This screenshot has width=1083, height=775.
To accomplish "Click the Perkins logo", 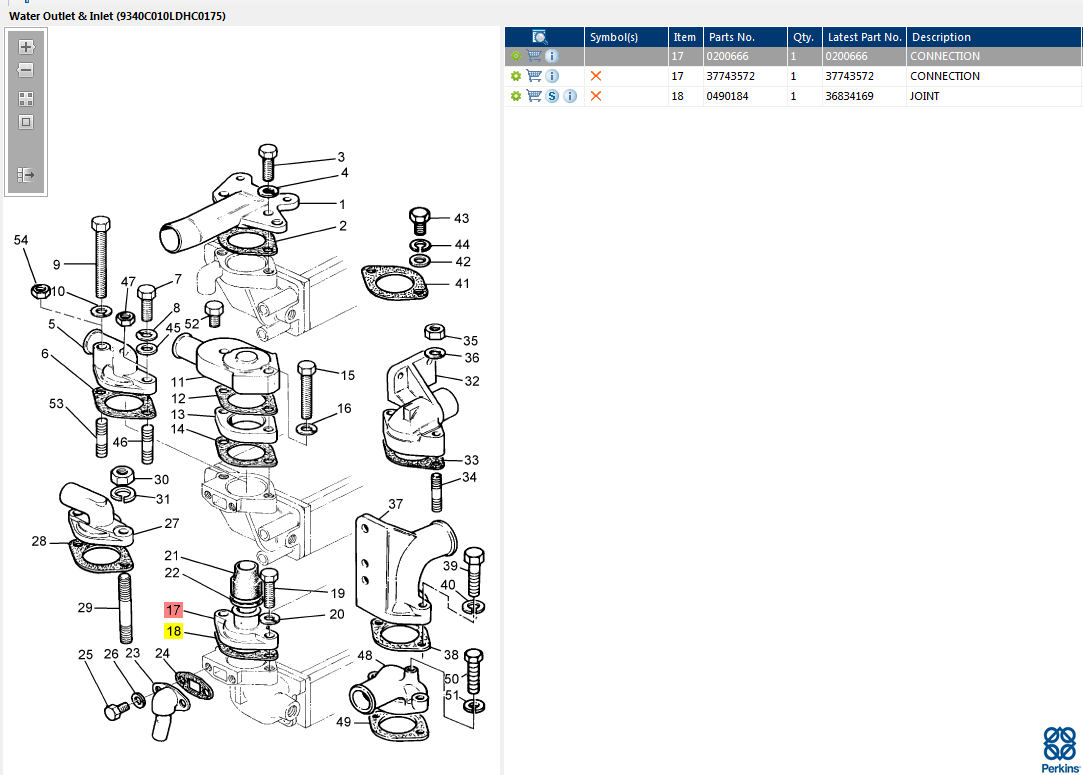I will 1059,750.
